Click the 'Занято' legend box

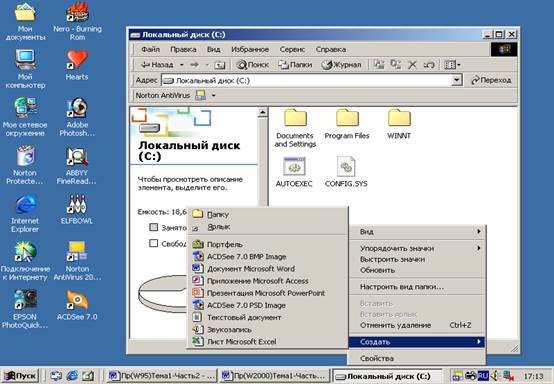pos(153,227)
